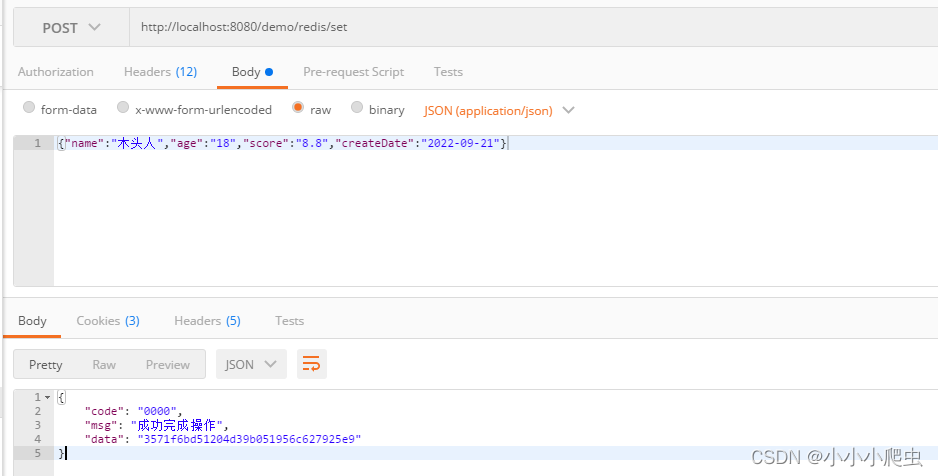Click the "msg" response line
The width and height of the screenshot is (938, 476).
click(x=157, y=425)
